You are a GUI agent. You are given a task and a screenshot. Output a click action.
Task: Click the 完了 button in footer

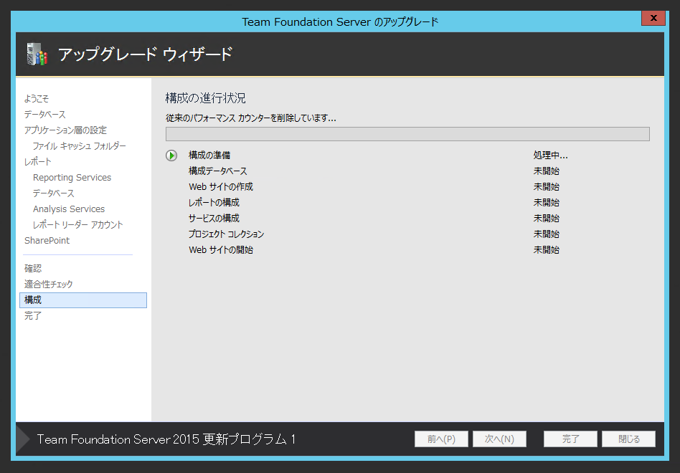coord(570,439)
